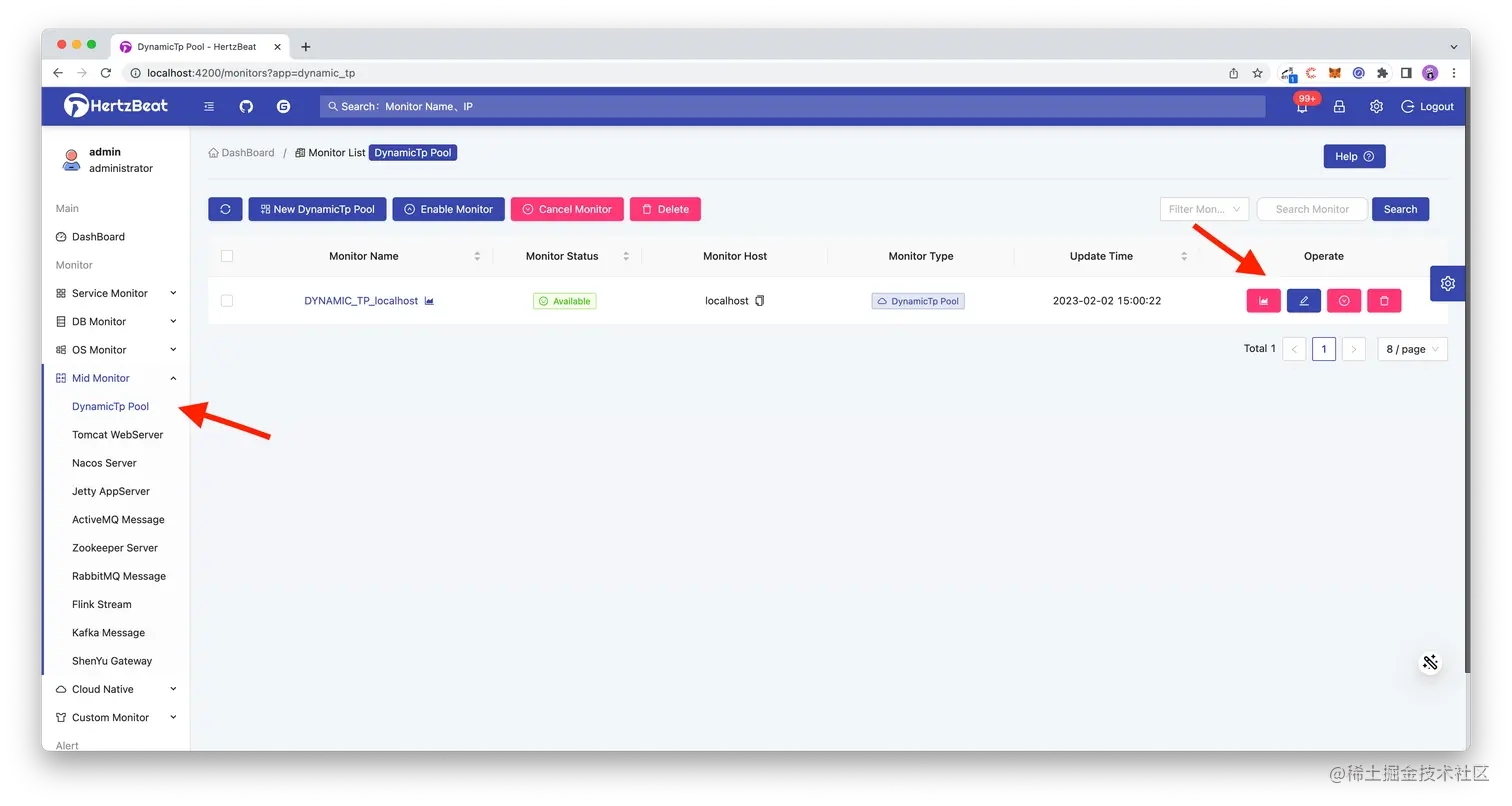The image size is (1512, 806).
Task: Open the monitor metrics chart icon for DYNAMIC_TP_localhost
Action: (1263, 300)
